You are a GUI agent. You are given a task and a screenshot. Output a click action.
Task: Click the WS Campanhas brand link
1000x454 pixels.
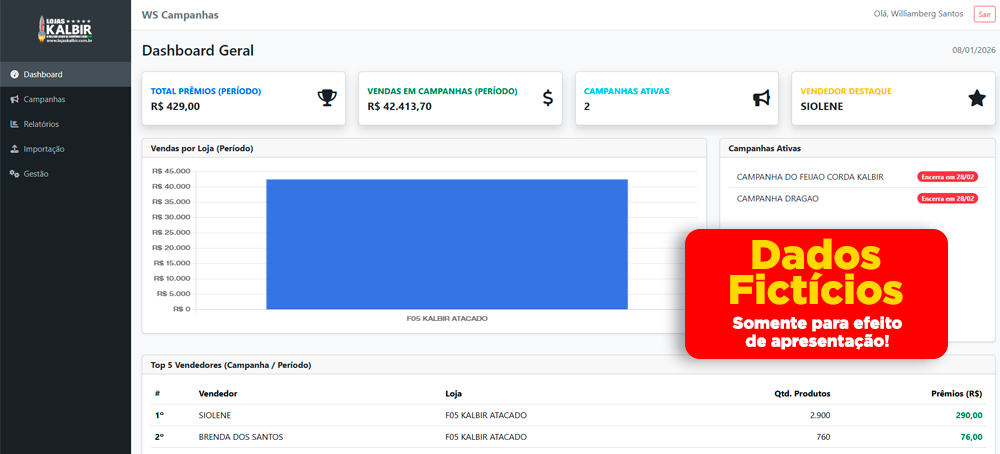[x=180, y=15]
